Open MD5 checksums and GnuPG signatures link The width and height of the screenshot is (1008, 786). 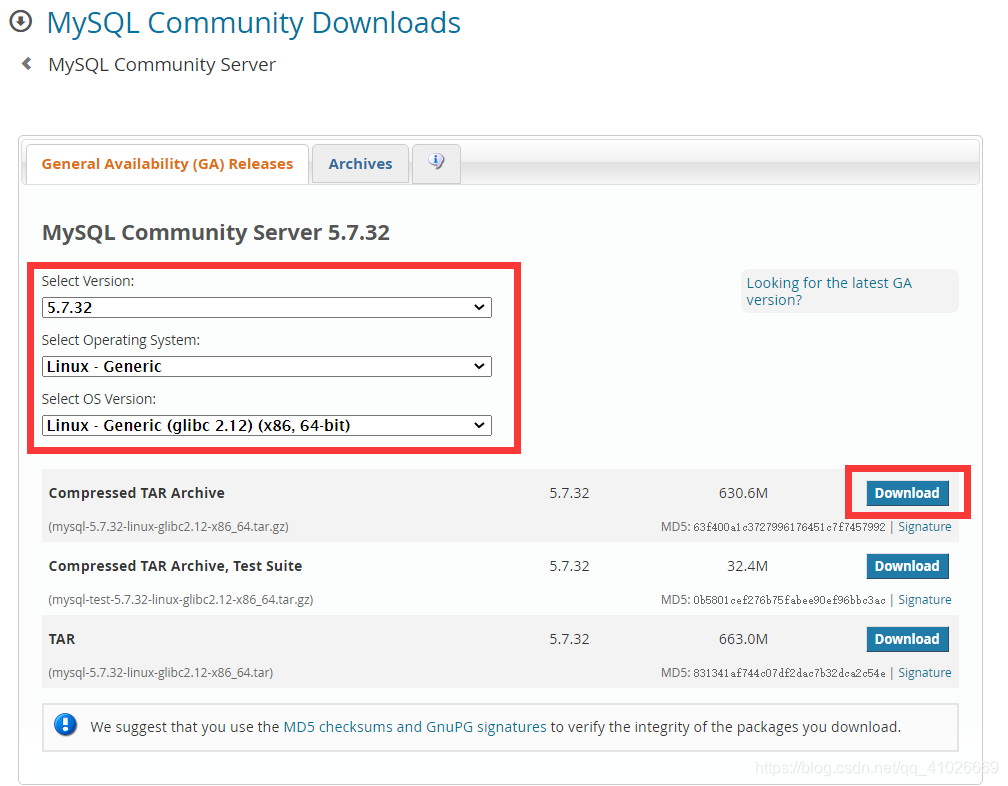click(415, 727)
